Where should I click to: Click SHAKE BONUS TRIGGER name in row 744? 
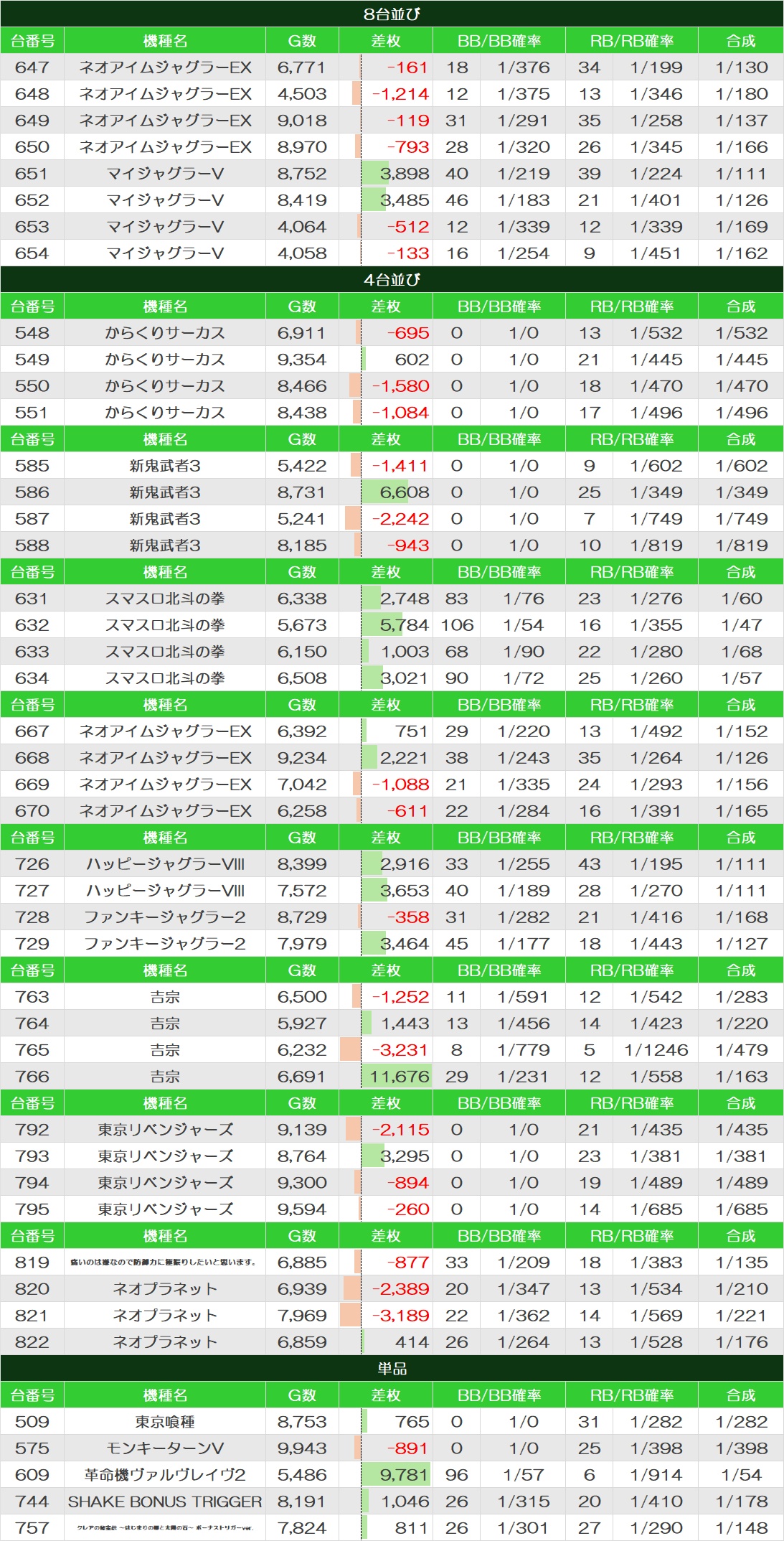click(x=165, y=1502)
